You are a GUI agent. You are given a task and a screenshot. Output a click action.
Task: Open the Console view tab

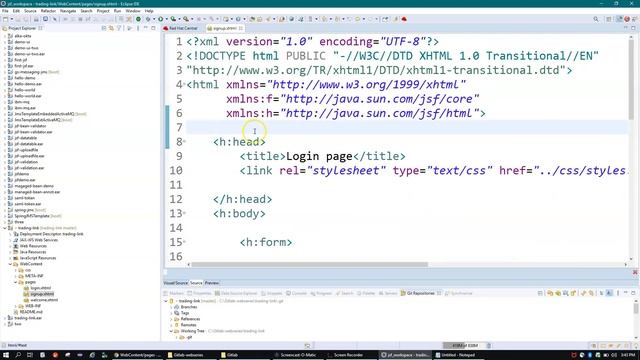tap(296, 293)
